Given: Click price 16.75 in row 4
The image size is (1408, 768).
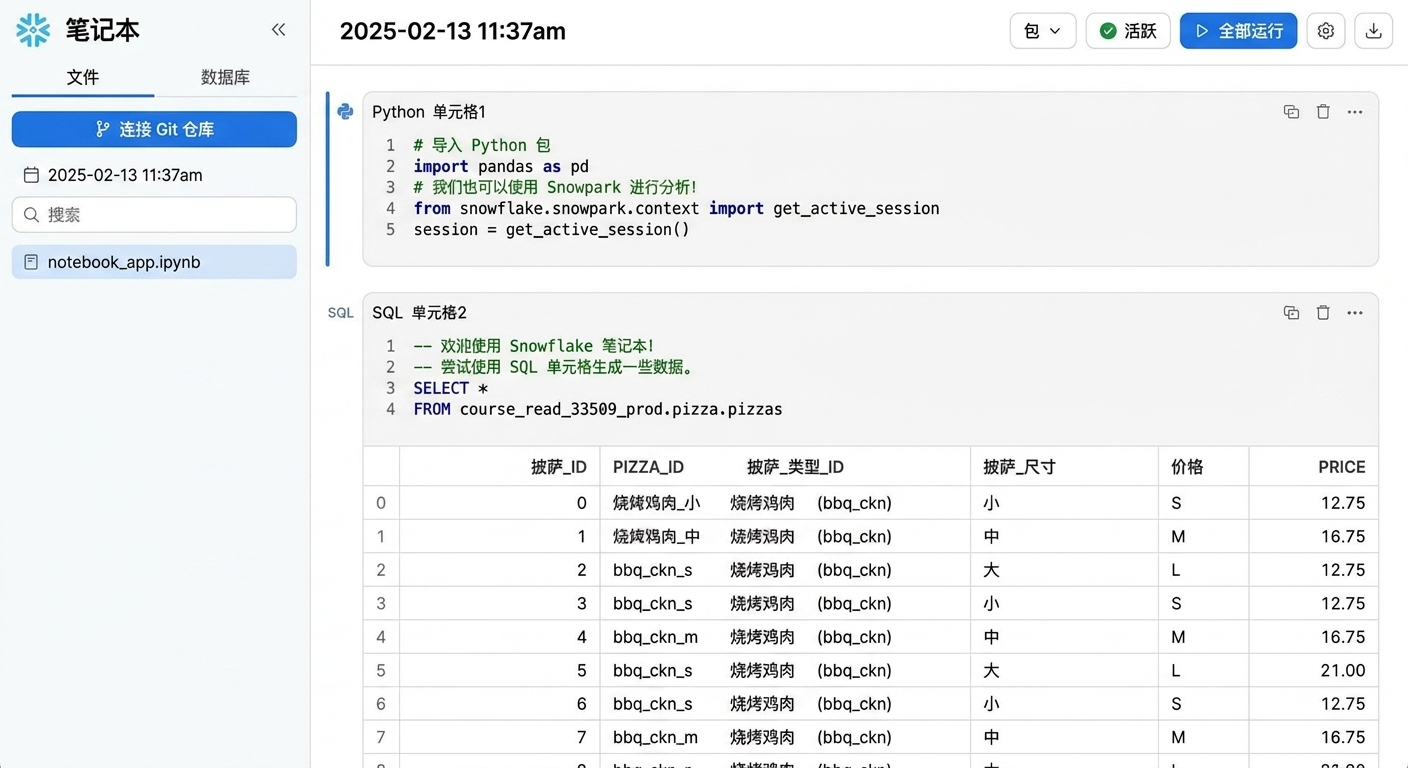Looking at the screenshot, I should pos(1343,637).
